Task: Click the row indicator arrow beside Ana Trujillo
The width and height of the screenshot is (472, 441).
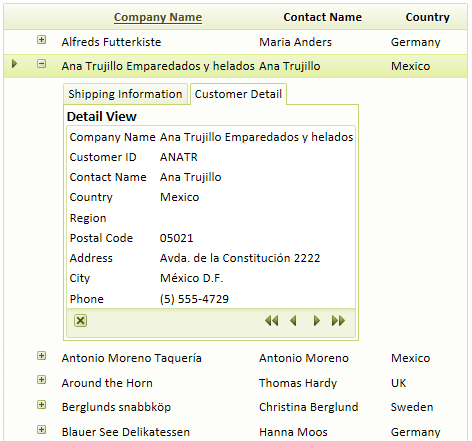Action: tap(14, 63)
